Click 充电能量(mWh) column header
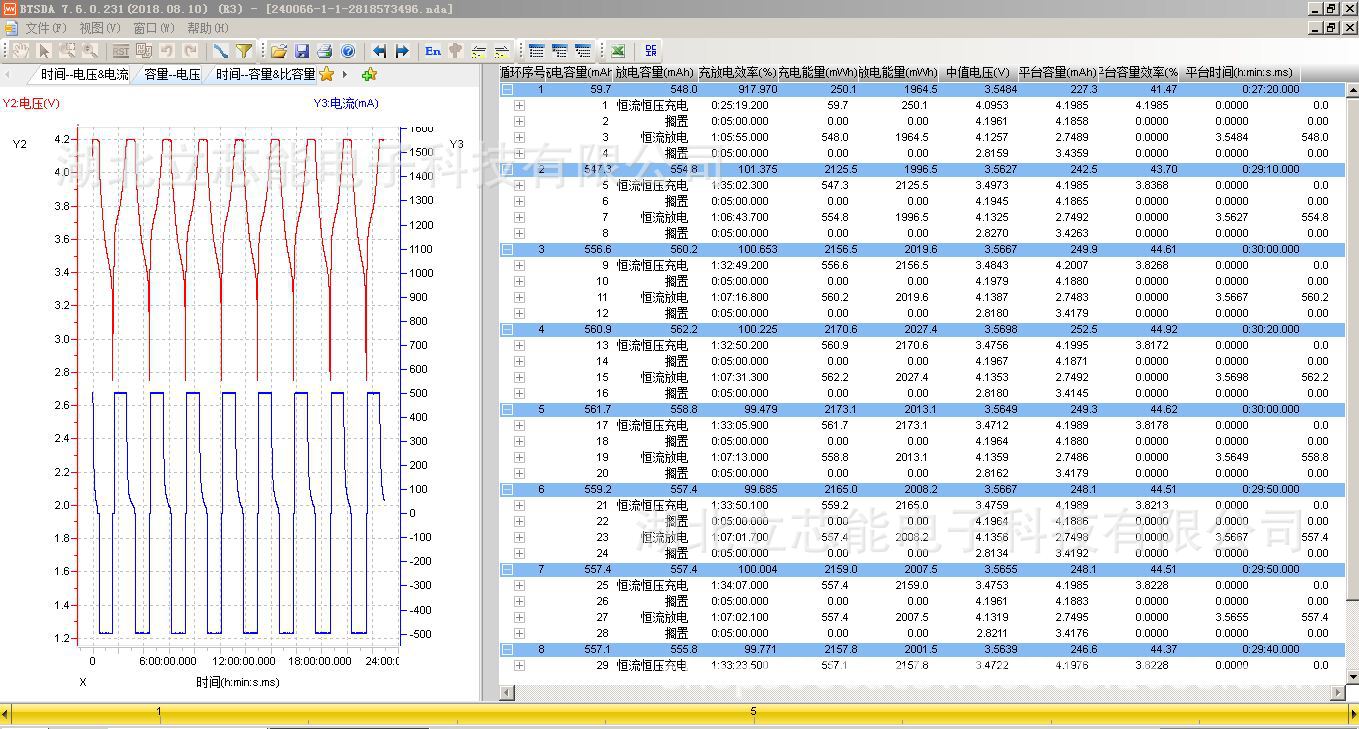Screen dimensions: 1359x729 tap(817, 73)
